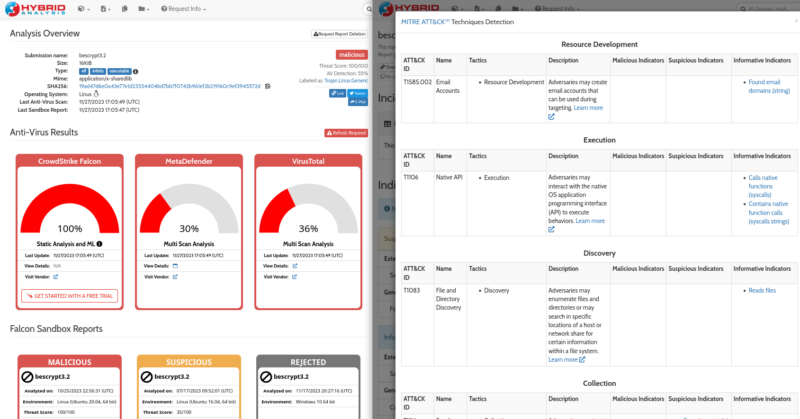
Task: Click the Hybrid Analysis logo in left window
Action: [35, 9]
